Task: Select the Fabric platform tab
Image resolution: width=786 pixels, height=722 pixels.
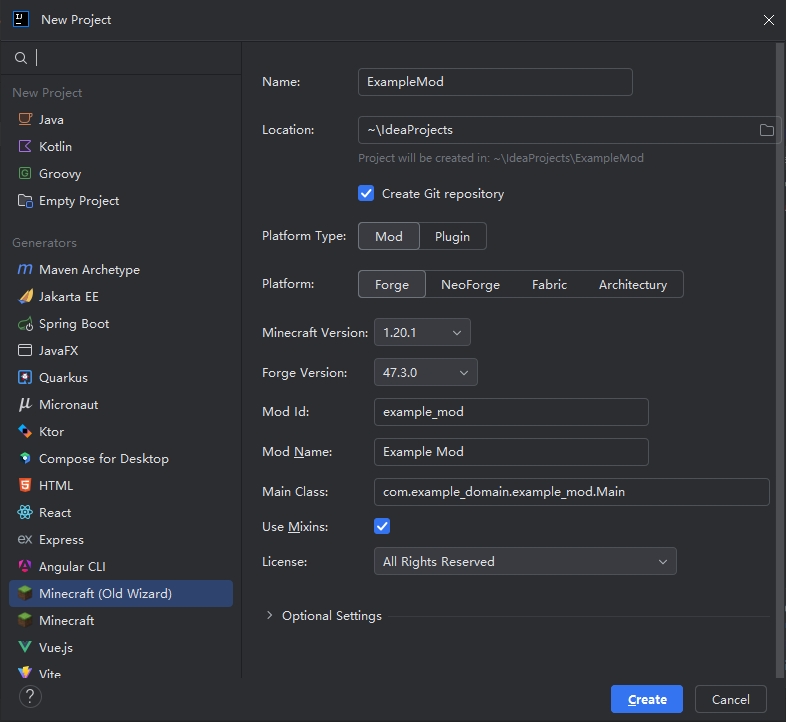Action: point(549,285)
